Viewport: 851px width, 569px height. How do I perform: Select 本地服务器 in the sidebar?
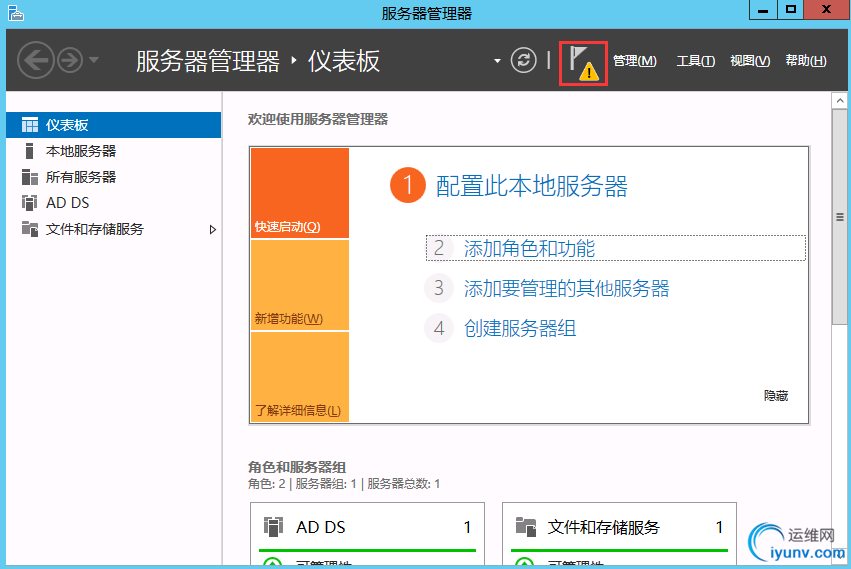(113, 151)
